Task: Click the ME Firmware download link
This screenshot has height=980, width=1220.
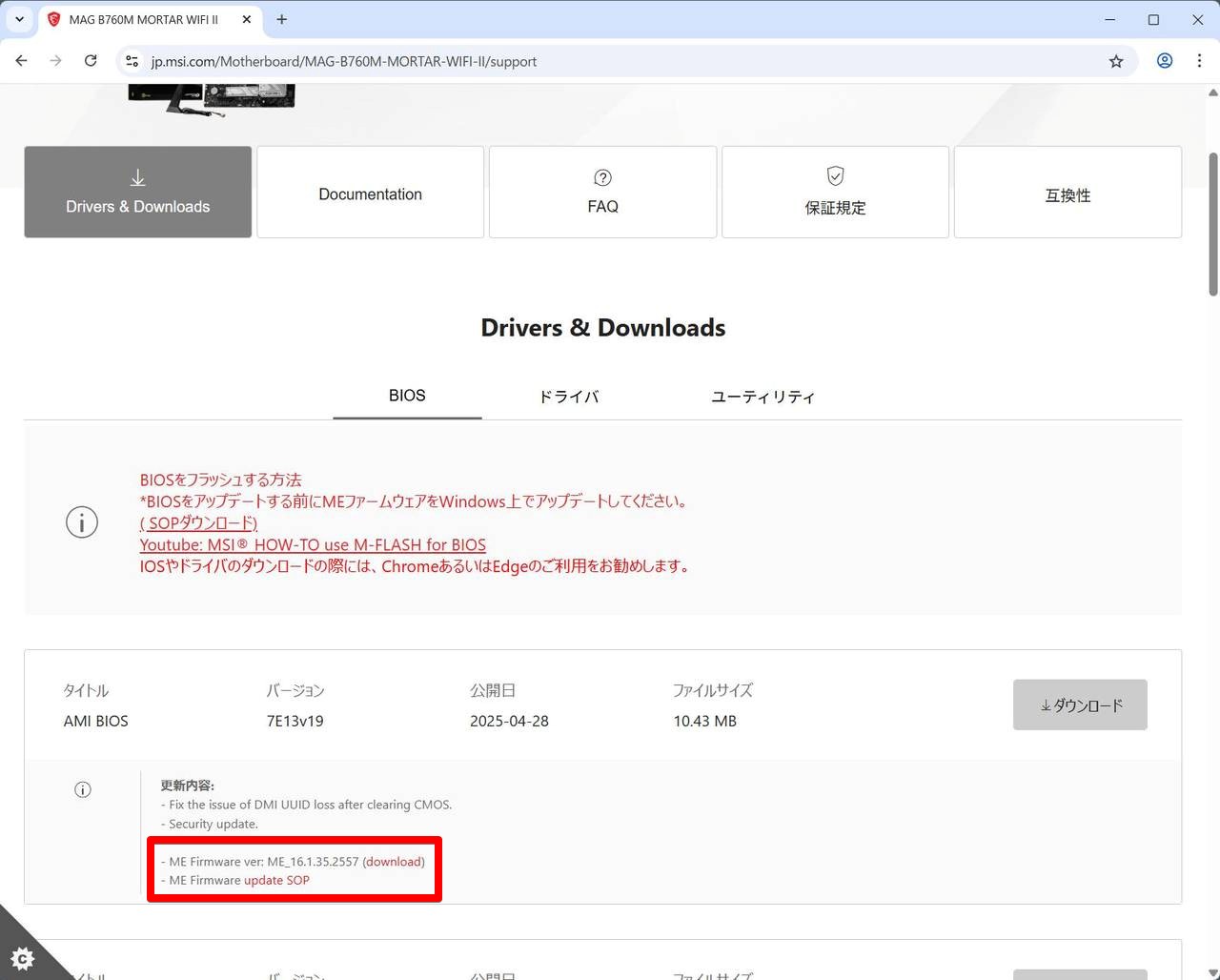Action: (x=394, y=861)
